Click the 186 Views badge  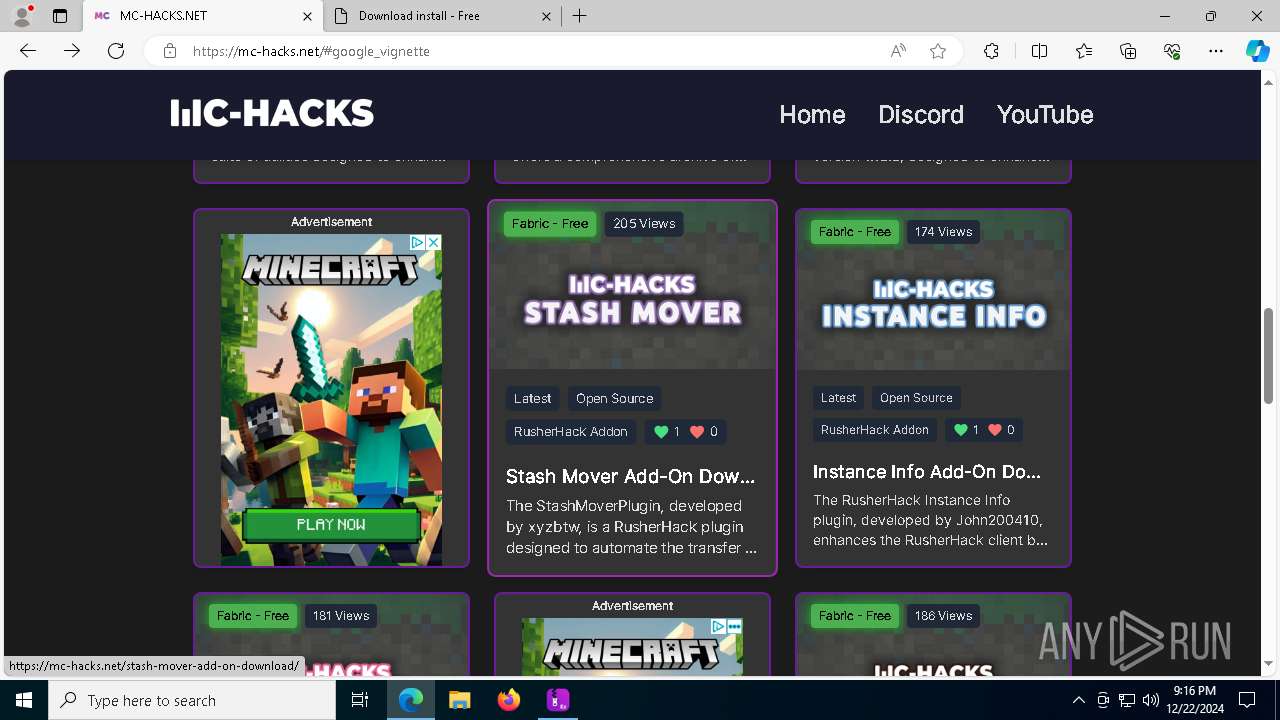point(943,616)
